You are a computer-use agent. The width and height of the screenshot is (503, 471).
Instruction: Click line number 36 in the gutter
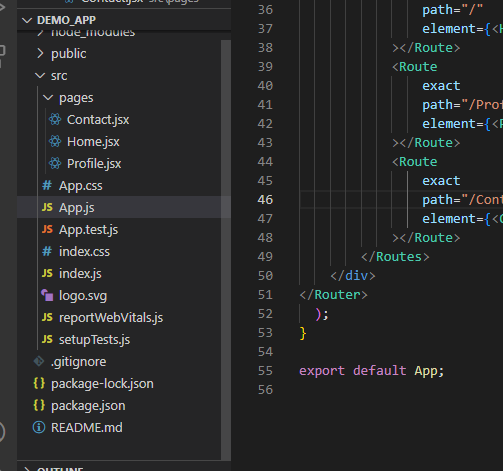(x=265, y=10)
